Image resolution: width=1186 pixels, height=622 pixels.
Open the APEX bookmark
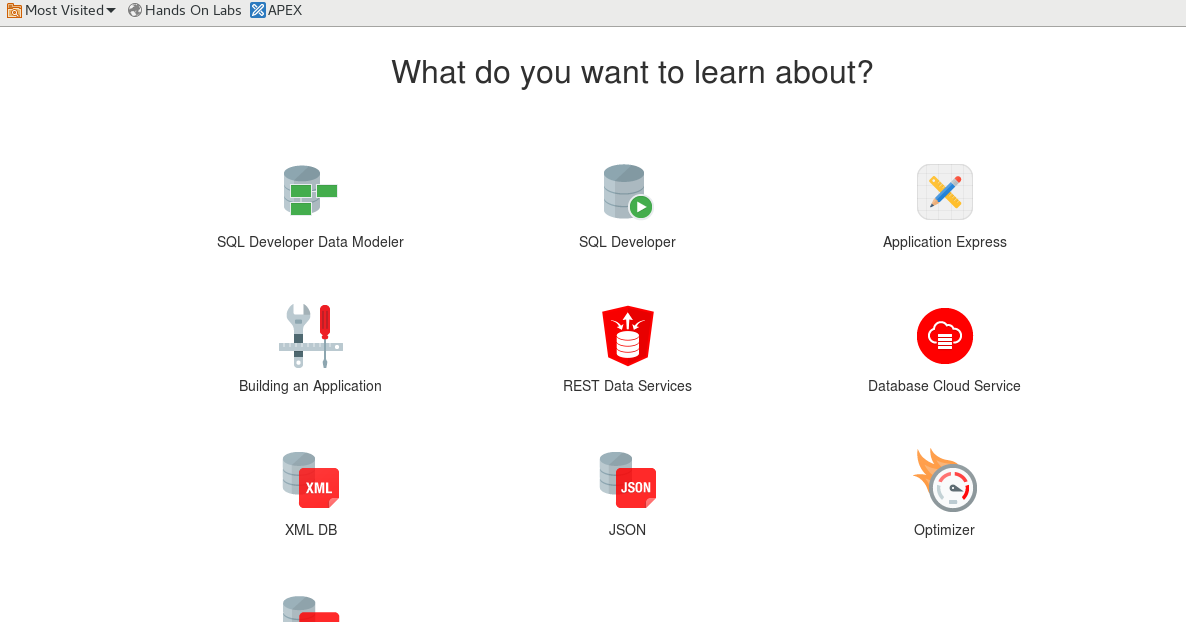276,10
